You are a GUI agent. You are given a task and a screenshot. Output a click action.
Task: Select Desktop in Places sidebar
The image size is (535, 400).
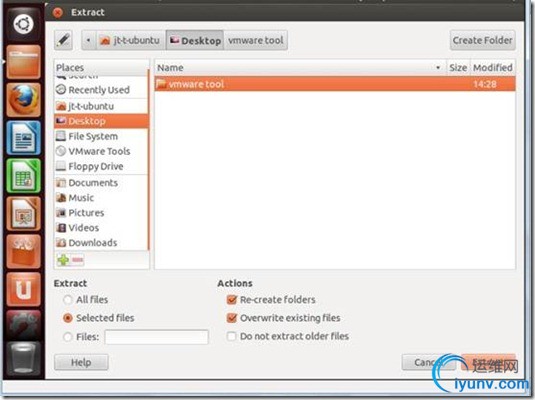pyautogui.click(x=101, y=121)
